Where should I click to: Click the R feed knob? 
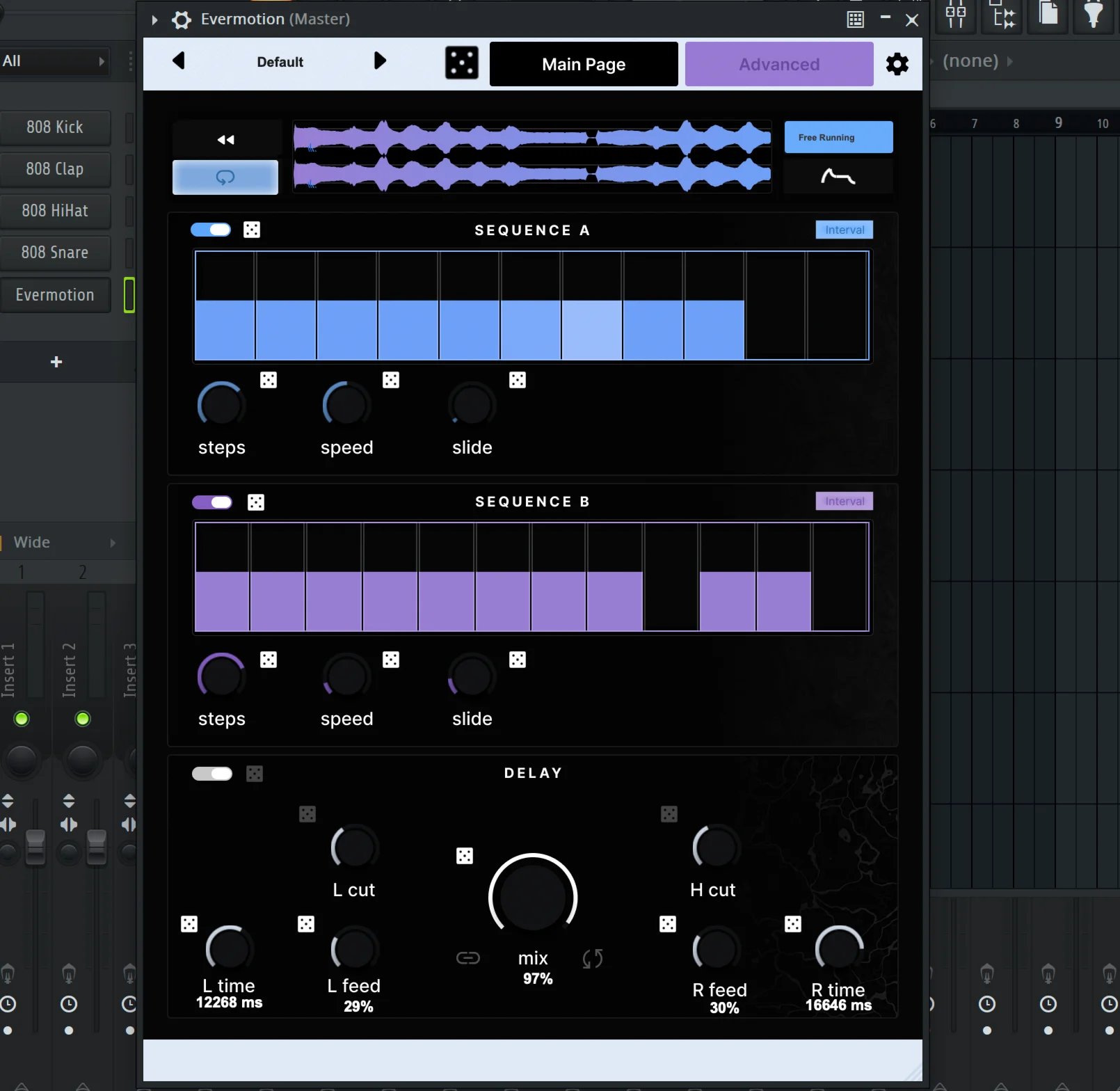[716, 949]
